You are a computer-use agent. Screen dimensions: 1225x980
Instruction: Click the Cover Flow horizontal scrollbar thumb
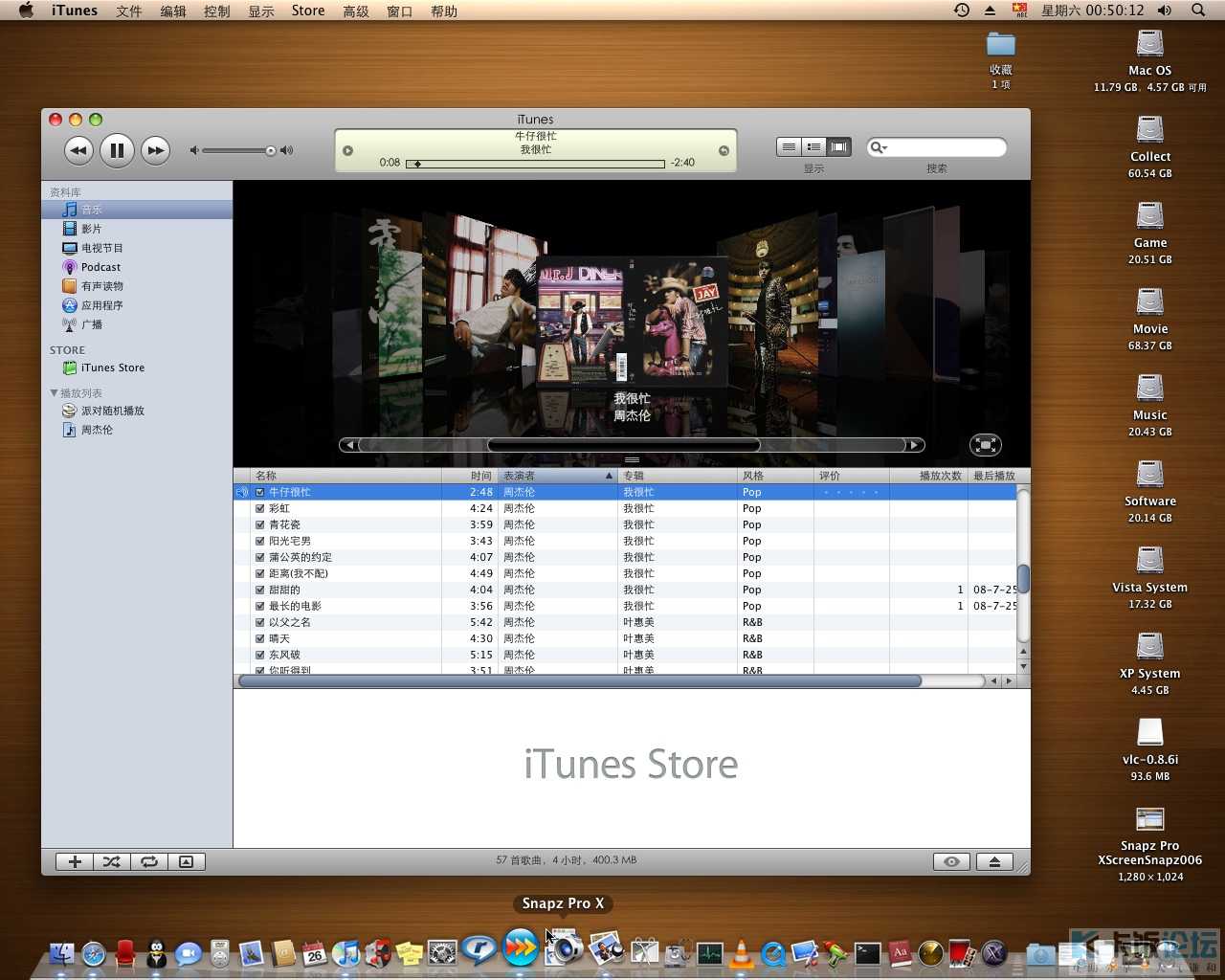(x=624, y=445)
